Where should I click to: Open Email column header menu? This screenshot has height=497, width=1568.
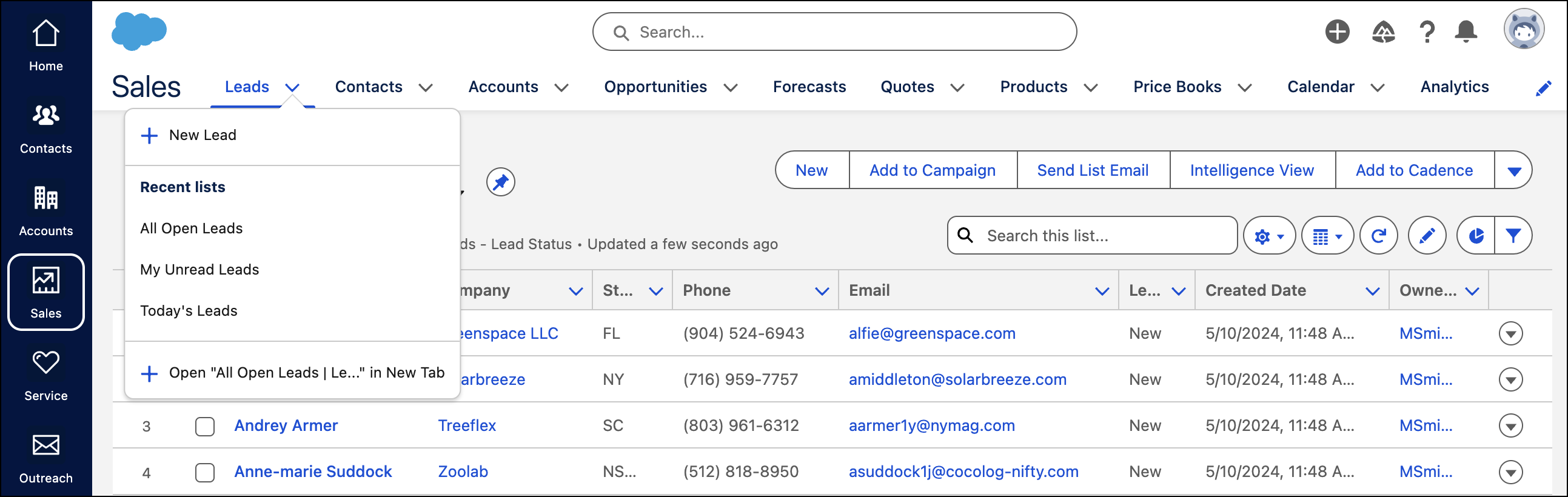pos(1102,292)
